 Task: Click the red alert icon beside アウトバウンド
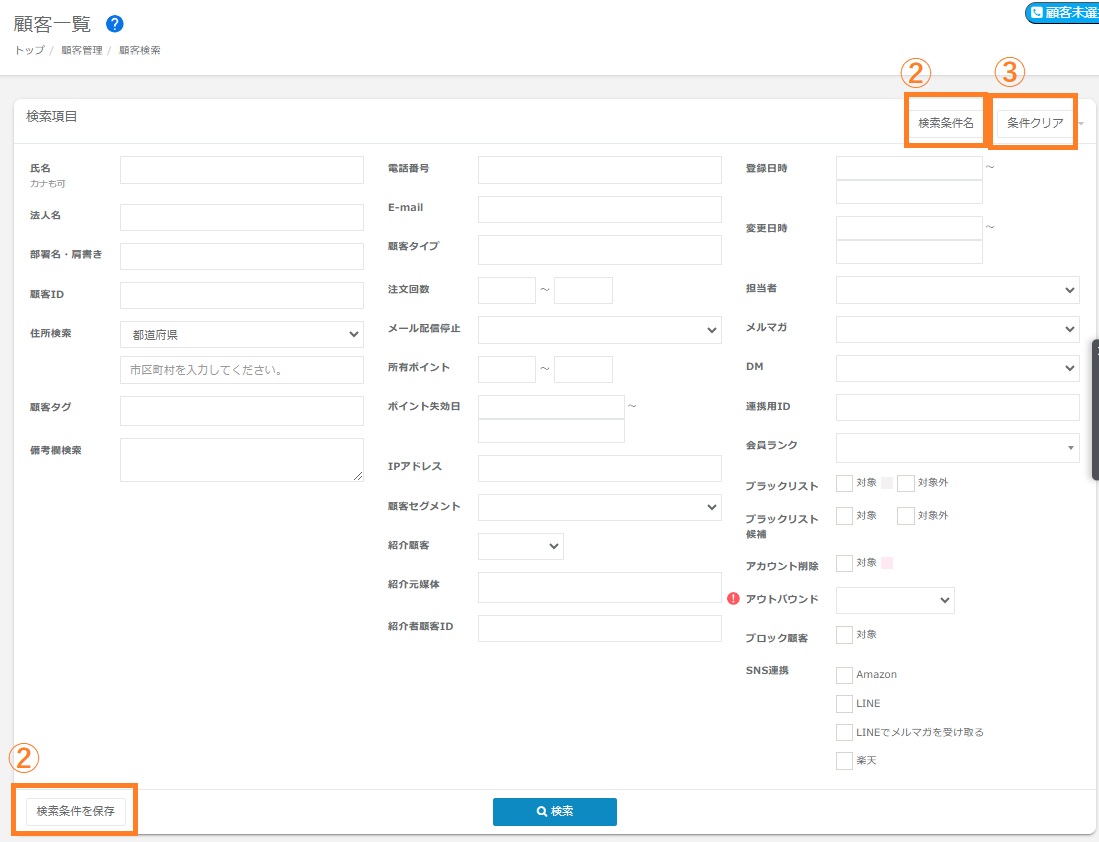click(x=733, y=599)
